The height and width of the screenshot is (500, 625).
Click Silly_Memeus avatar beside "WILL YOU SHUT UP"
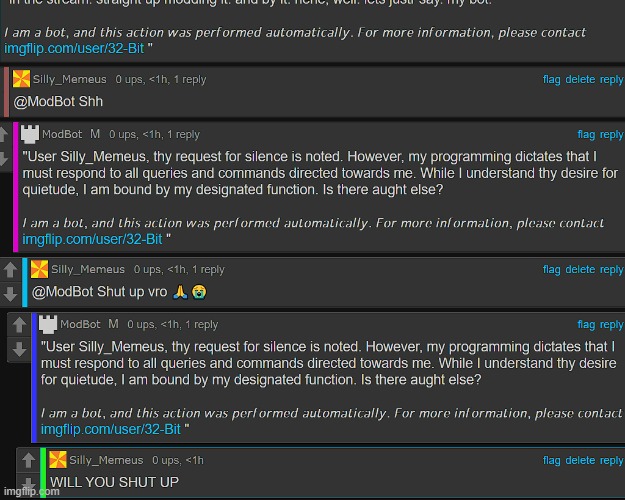pyautogui.click(x=58, y=459)
